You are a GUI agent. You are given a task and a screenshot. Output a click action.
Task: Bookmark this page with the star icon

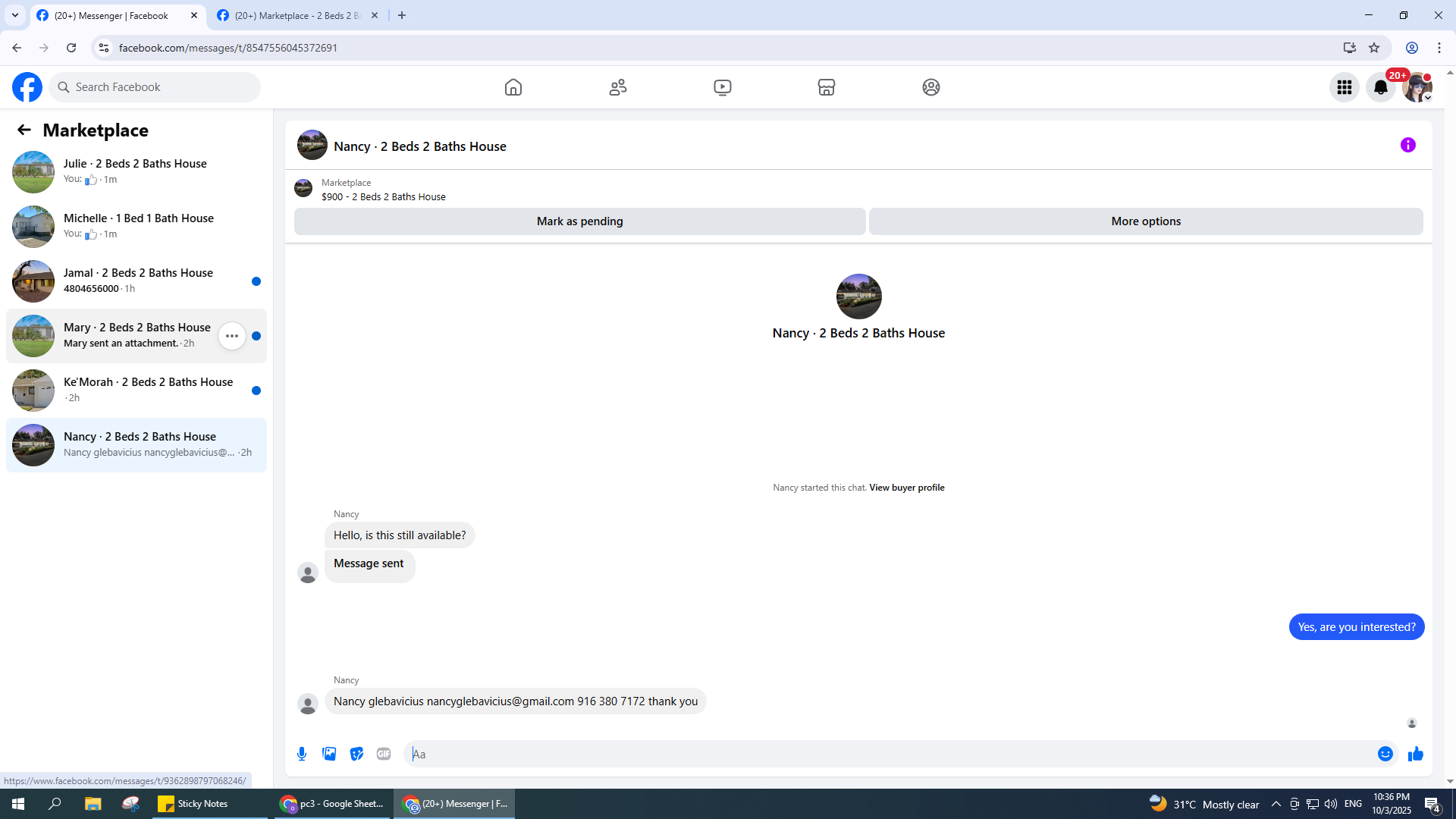(x=1374, y=48)
